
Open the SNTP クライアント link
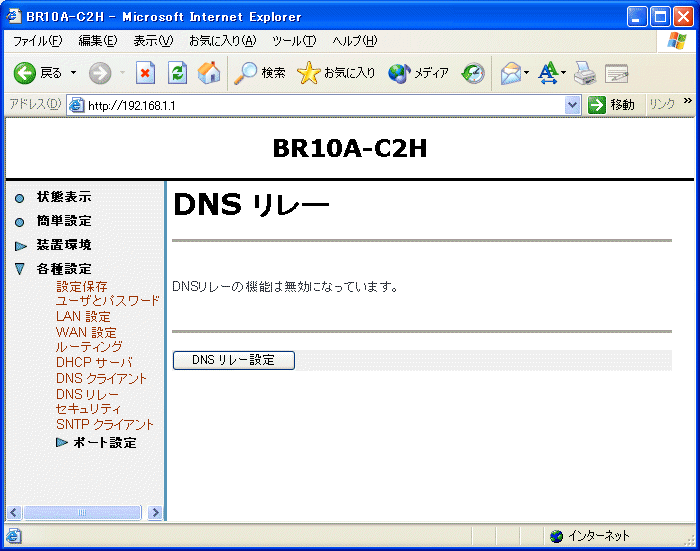pos(105,425)
